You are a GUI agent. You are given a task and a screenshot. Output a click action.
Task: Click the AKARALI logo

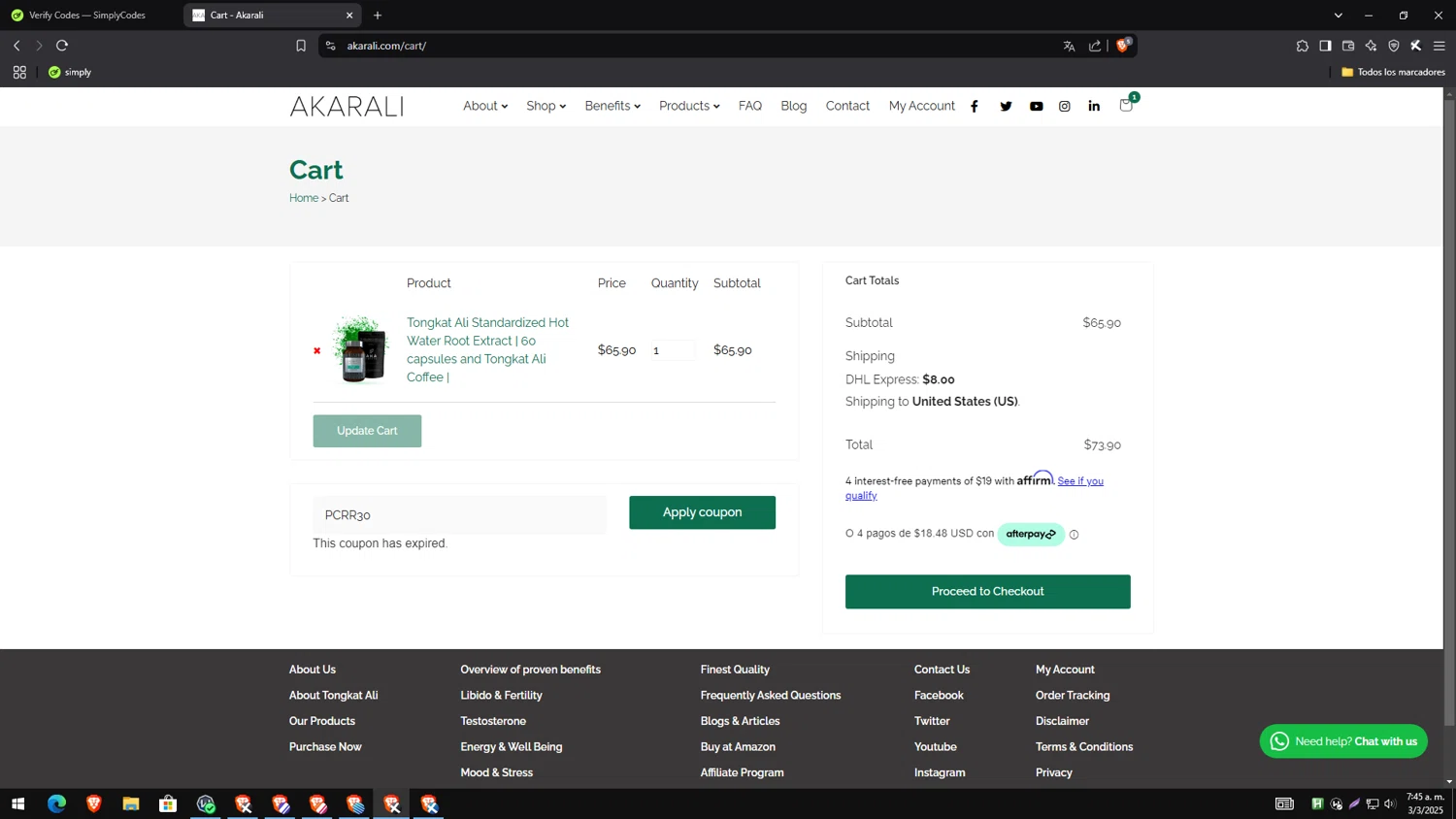(x=347, y=107)
